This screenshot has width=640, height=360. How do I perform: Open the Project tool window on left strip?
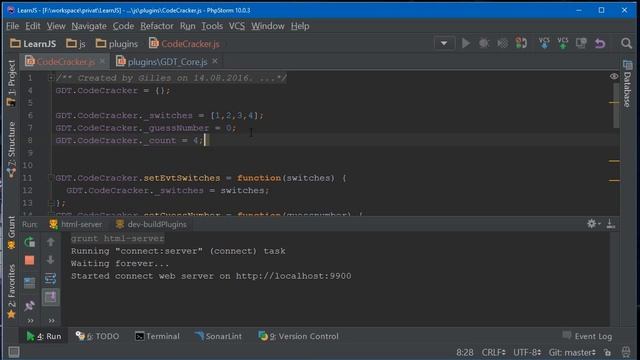tap(11, 84)
